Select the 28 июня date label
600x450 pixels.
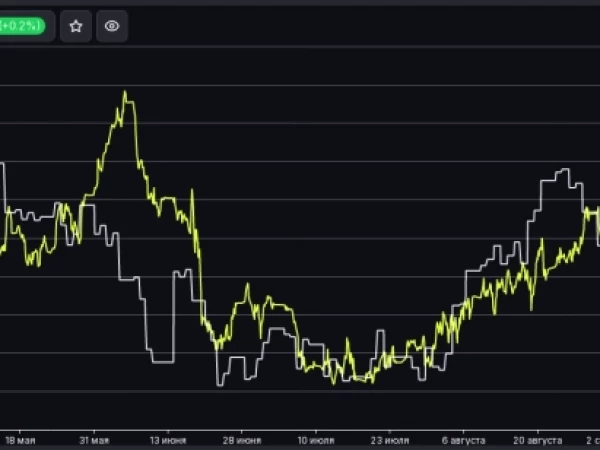coord(242,440)
